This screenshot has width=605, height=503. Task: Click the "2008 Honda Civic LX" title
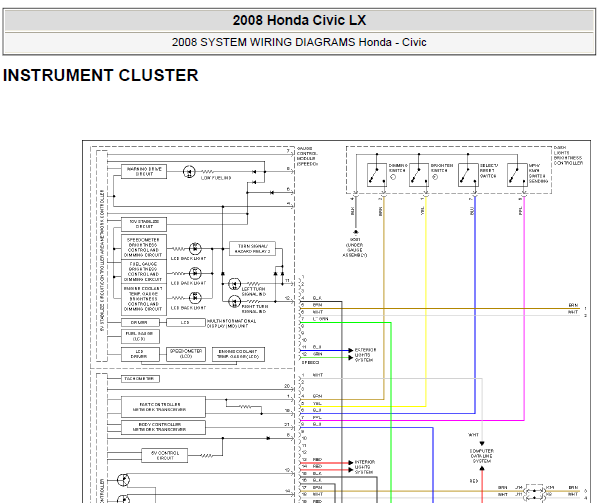click(x=299, y=20)
